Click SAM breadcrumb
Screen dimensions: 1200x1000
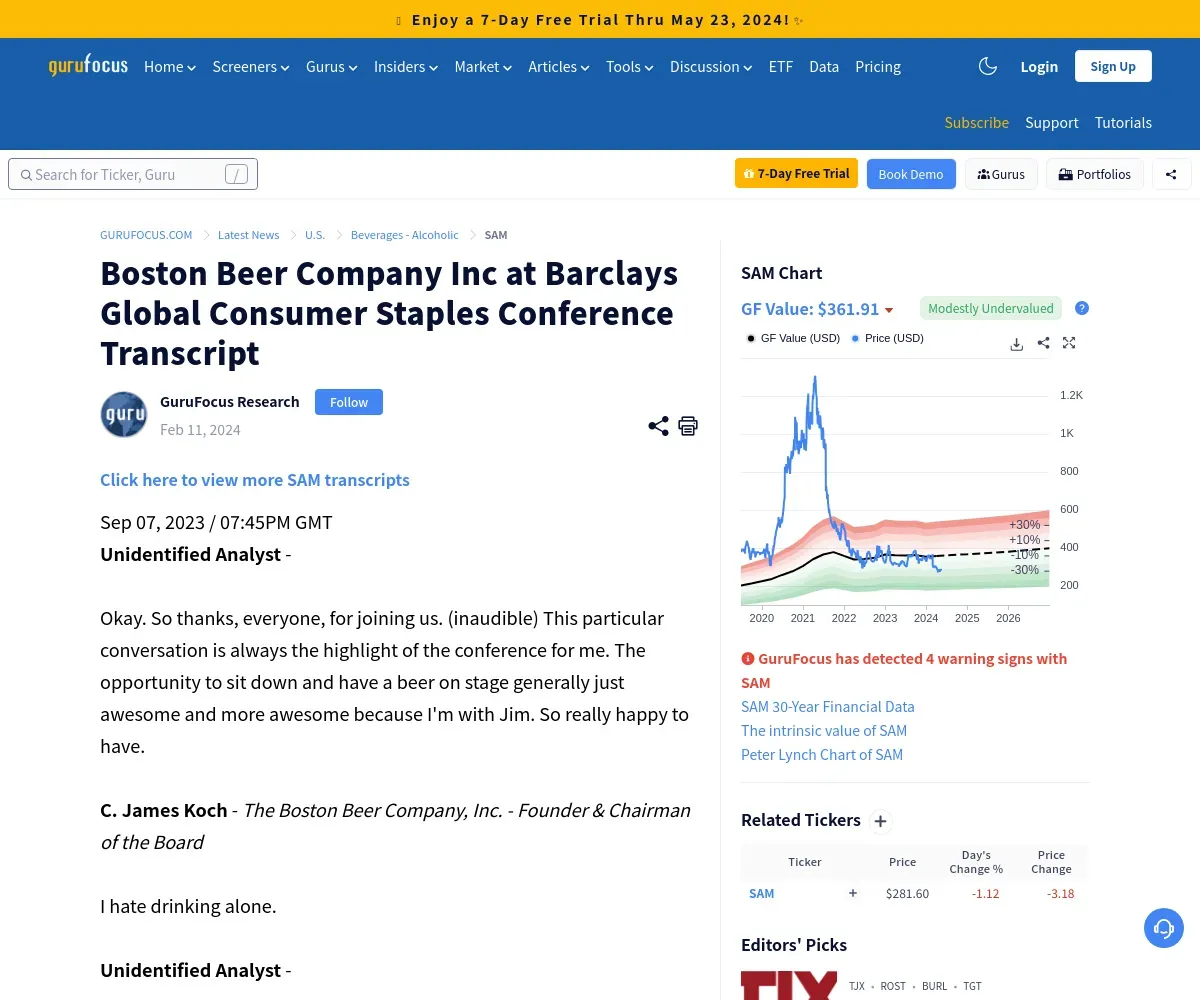[496, 235]
